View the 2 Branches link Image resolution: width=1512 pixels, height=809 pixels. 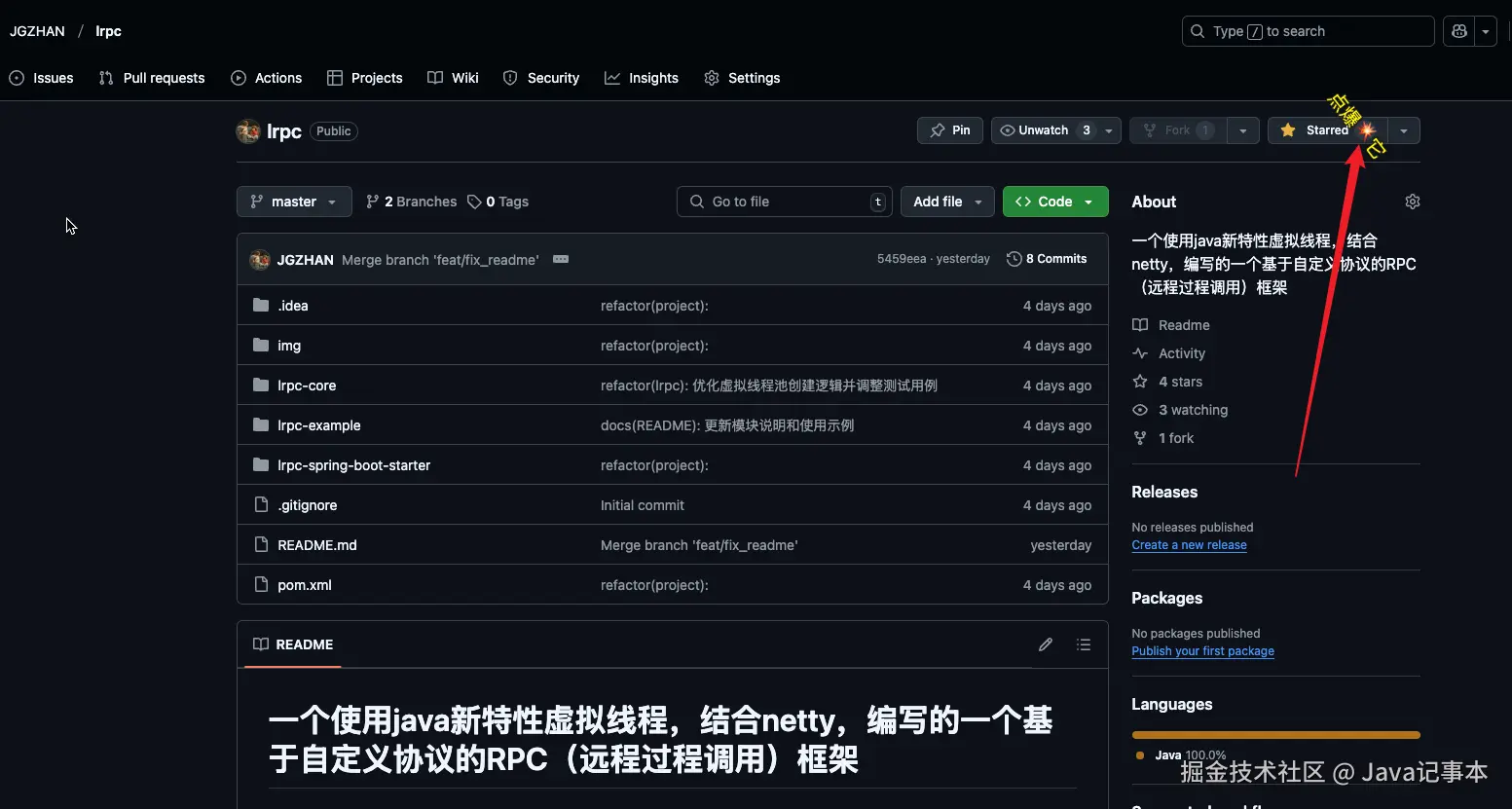411,202
